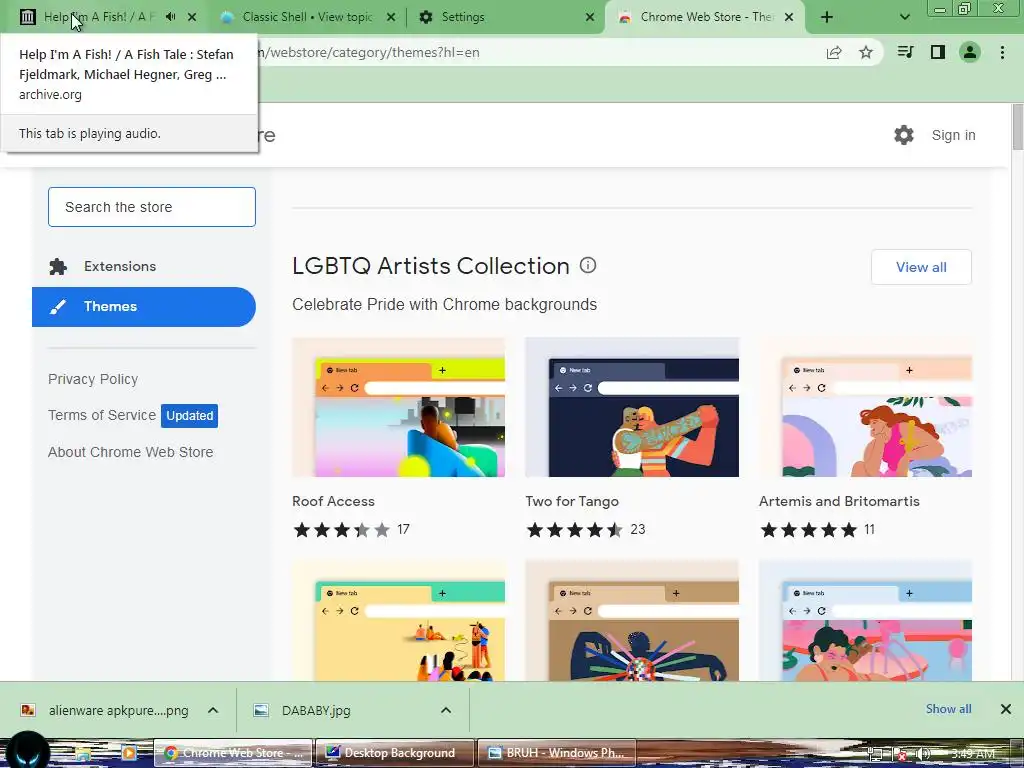Open web store settings gear
This screenshot has height=768, width=1024.
point(904,135)
